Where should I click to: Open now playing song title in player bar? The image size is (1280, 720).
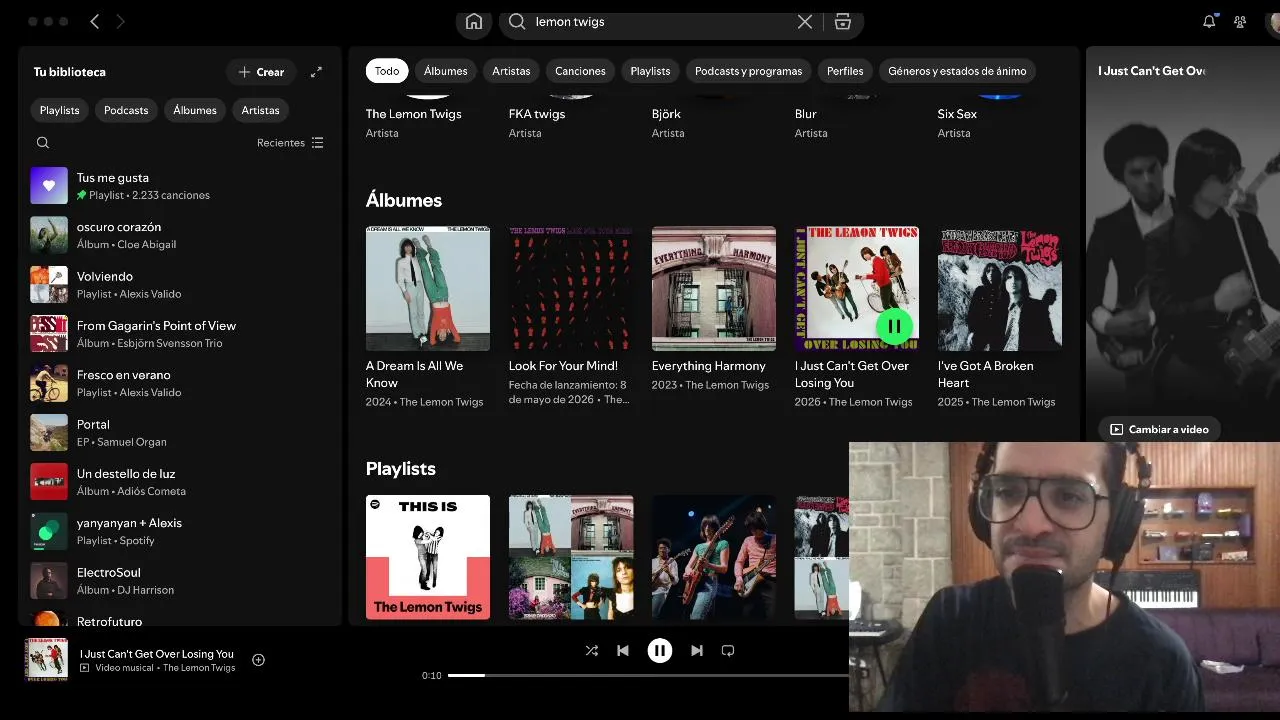click(157, 654)
